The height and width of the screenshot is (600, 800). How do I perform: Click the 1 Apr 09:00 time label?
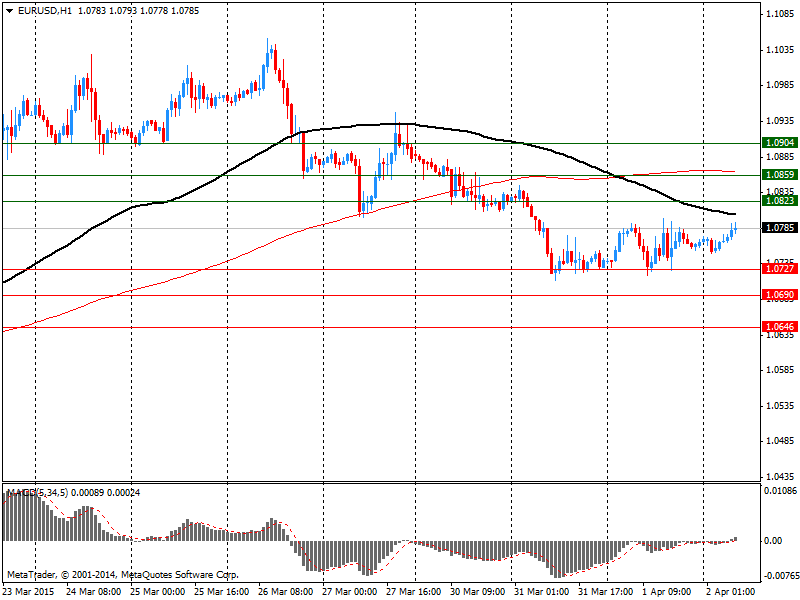667,592
